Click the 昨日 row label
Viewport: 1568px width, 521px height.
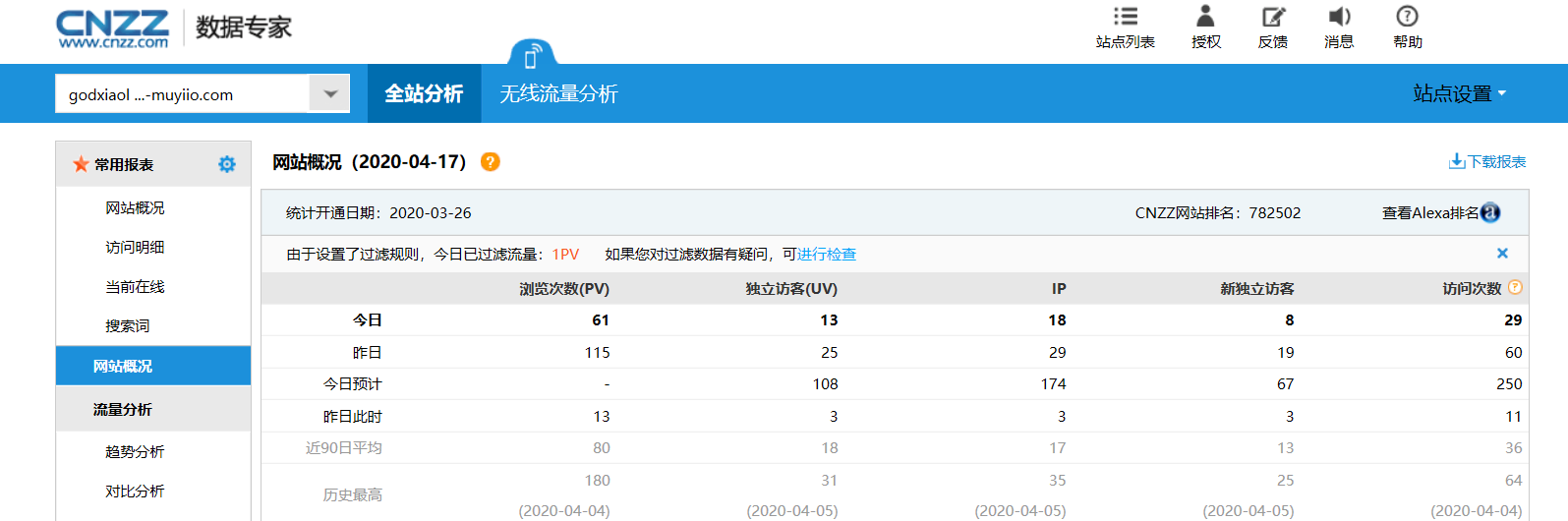pyautogui.click(x=368, y=352)
